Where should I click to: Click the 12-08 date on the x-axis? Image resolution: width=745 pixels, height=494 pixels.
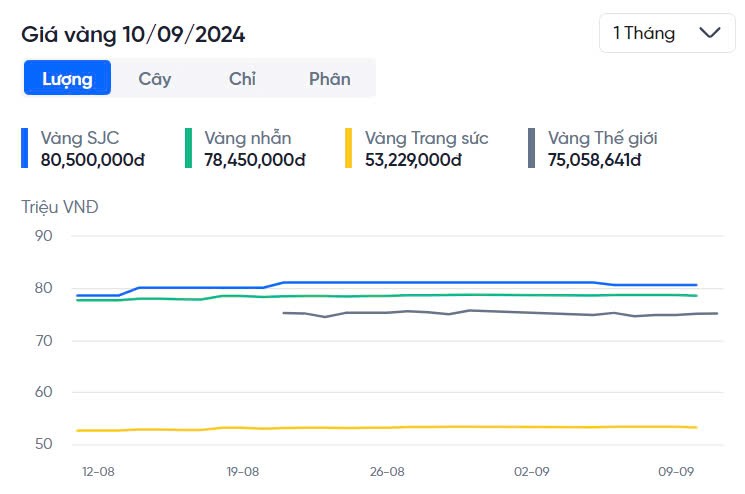[98, 472]
